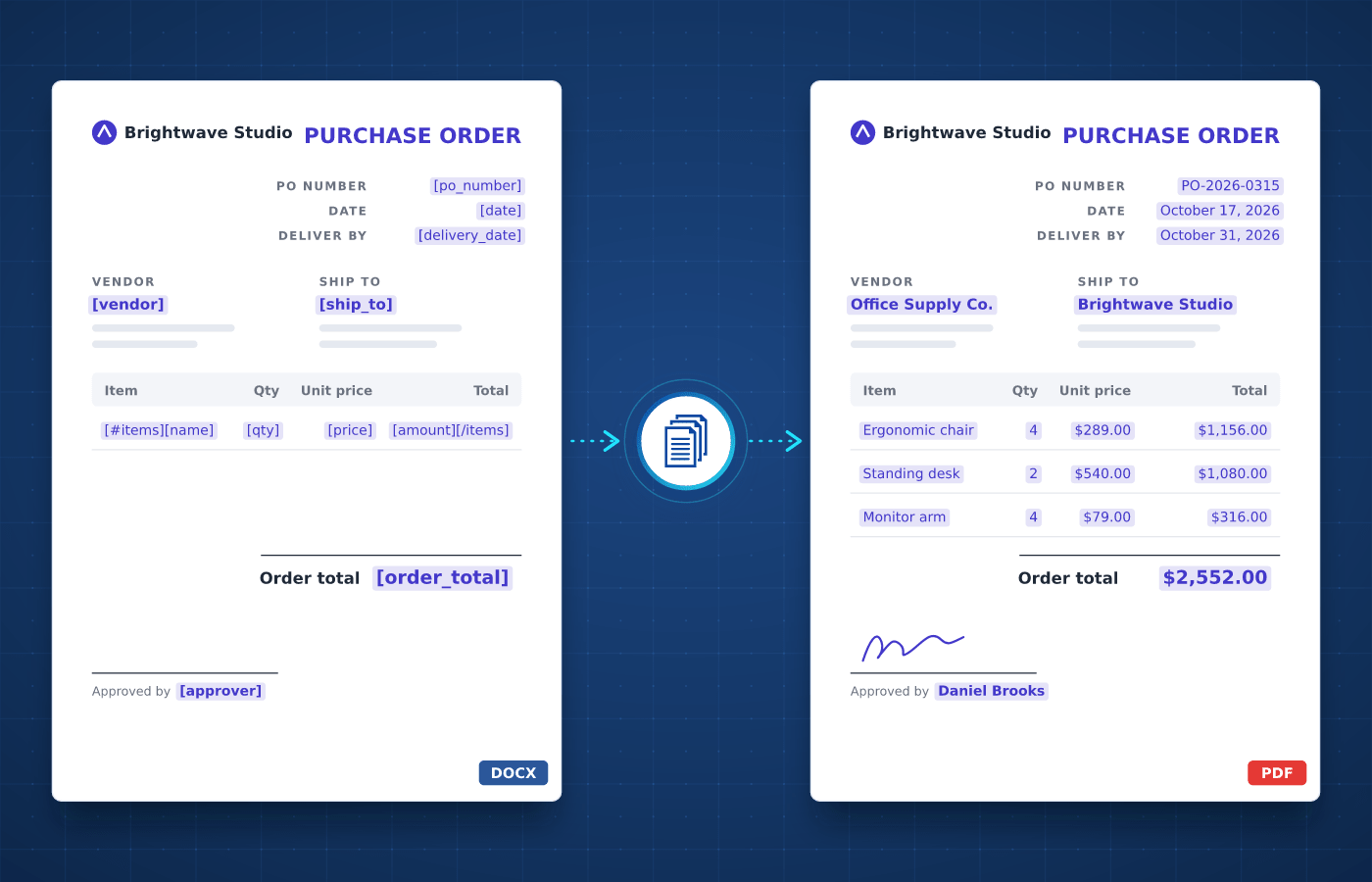The height and width of the screenshot is (882, 1372).
Task: Click the $316.00 line total
Action: (x=1239, y=516)
